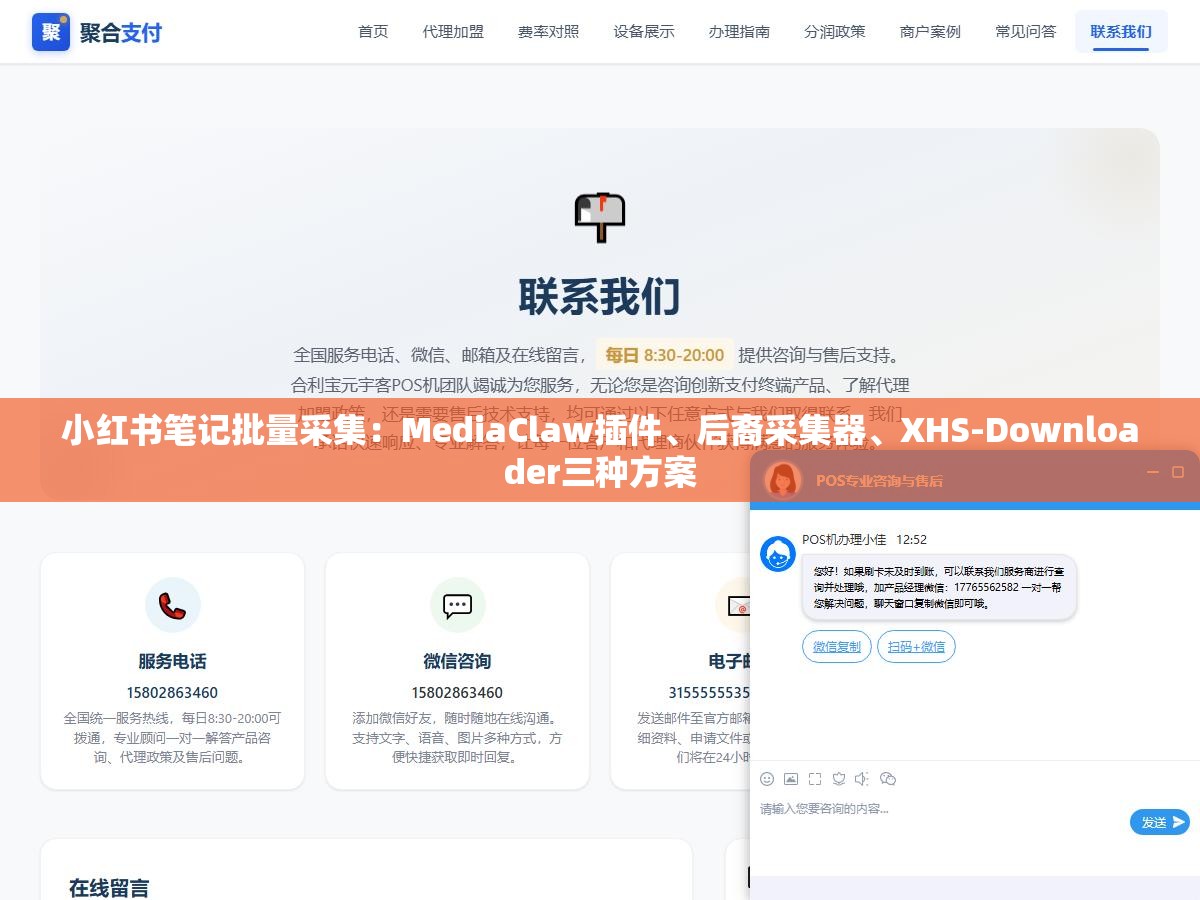Open the 首页 nav item
The image size is (1200, 900).
[373, 32]
